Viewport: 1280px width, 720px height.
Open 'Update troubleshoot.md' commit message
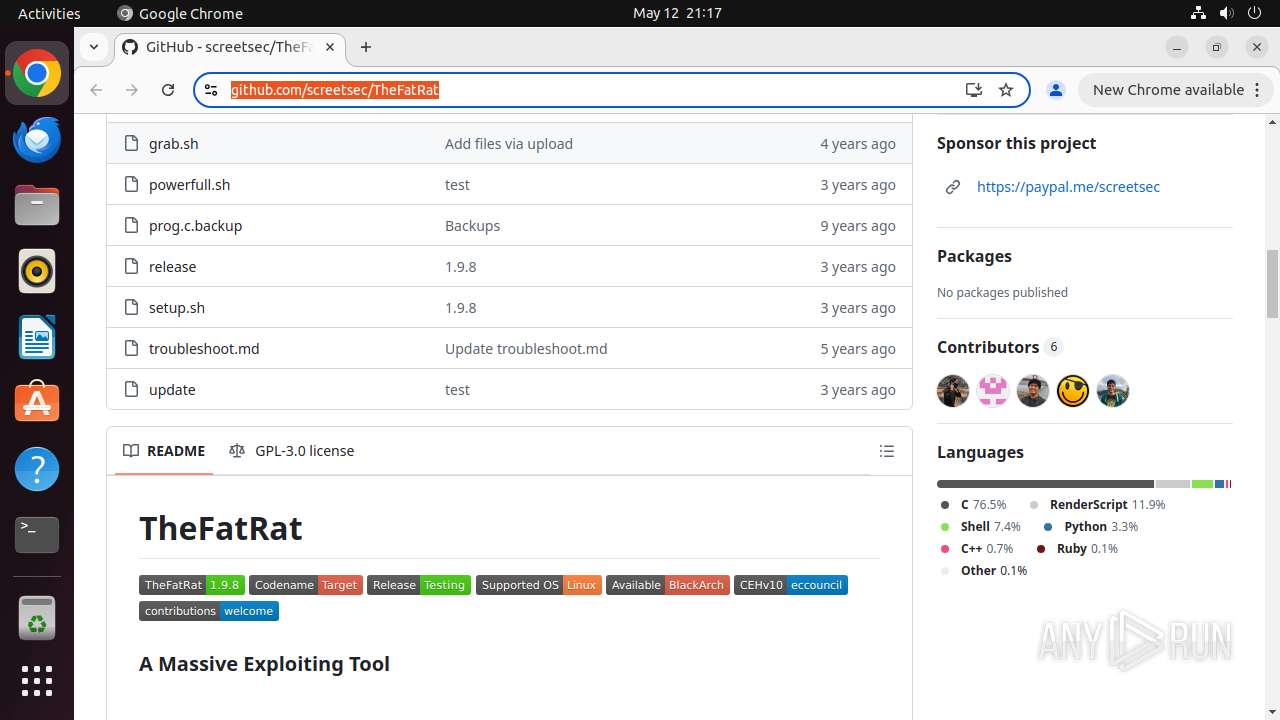coord(526,349)
